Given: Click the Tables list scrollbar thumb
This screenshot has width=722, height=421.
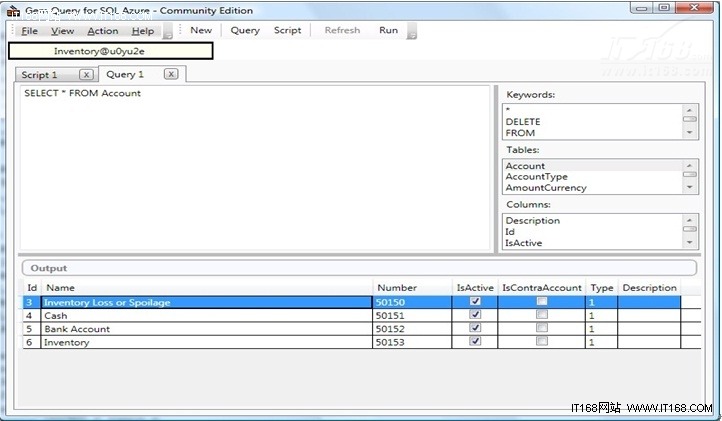Looking at the screenshot, I should (x=689, y=175).
